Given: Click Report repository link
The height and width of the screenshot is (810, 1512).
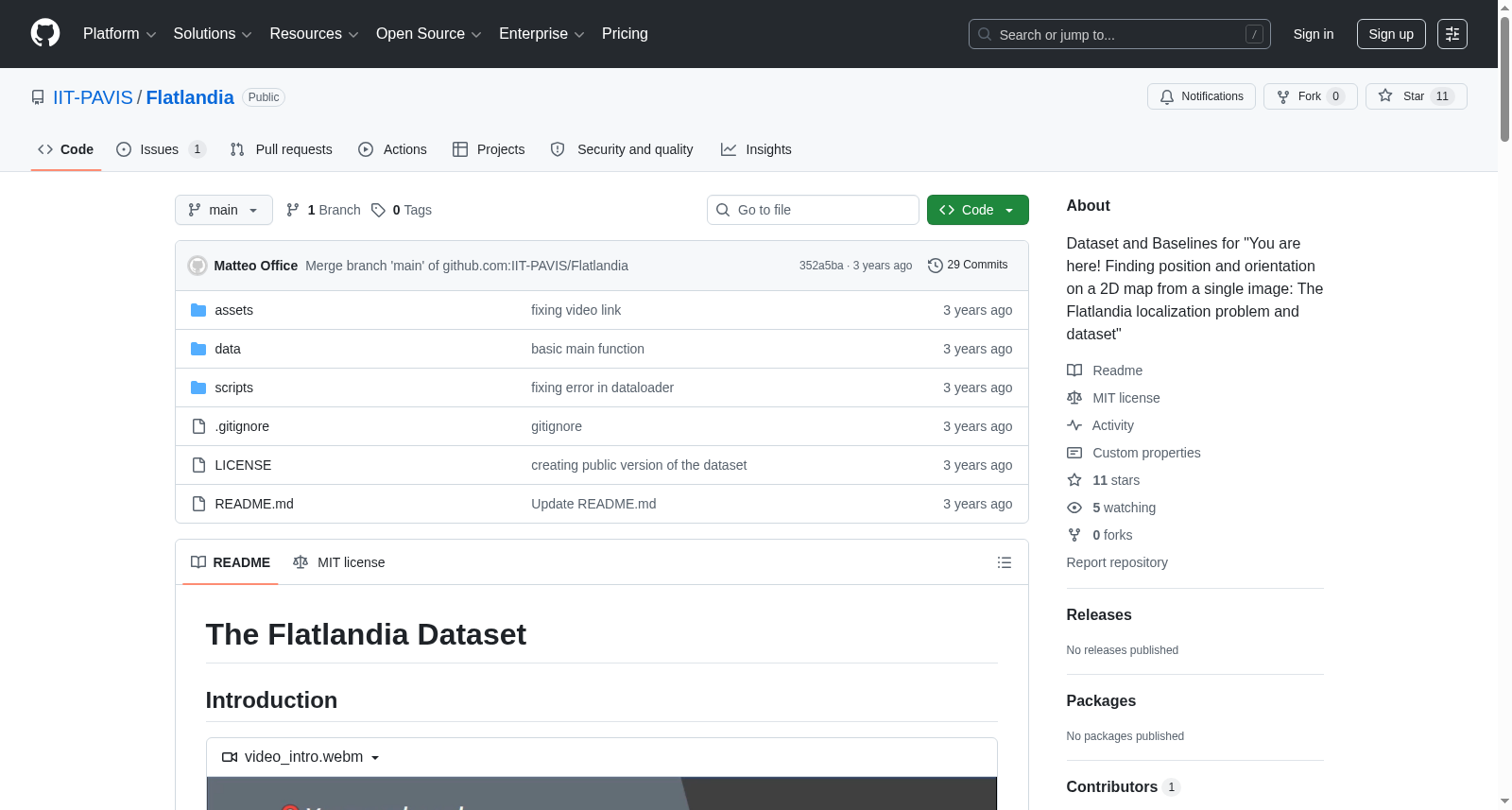Looking at the screenshot, I should pos(1117,562).
